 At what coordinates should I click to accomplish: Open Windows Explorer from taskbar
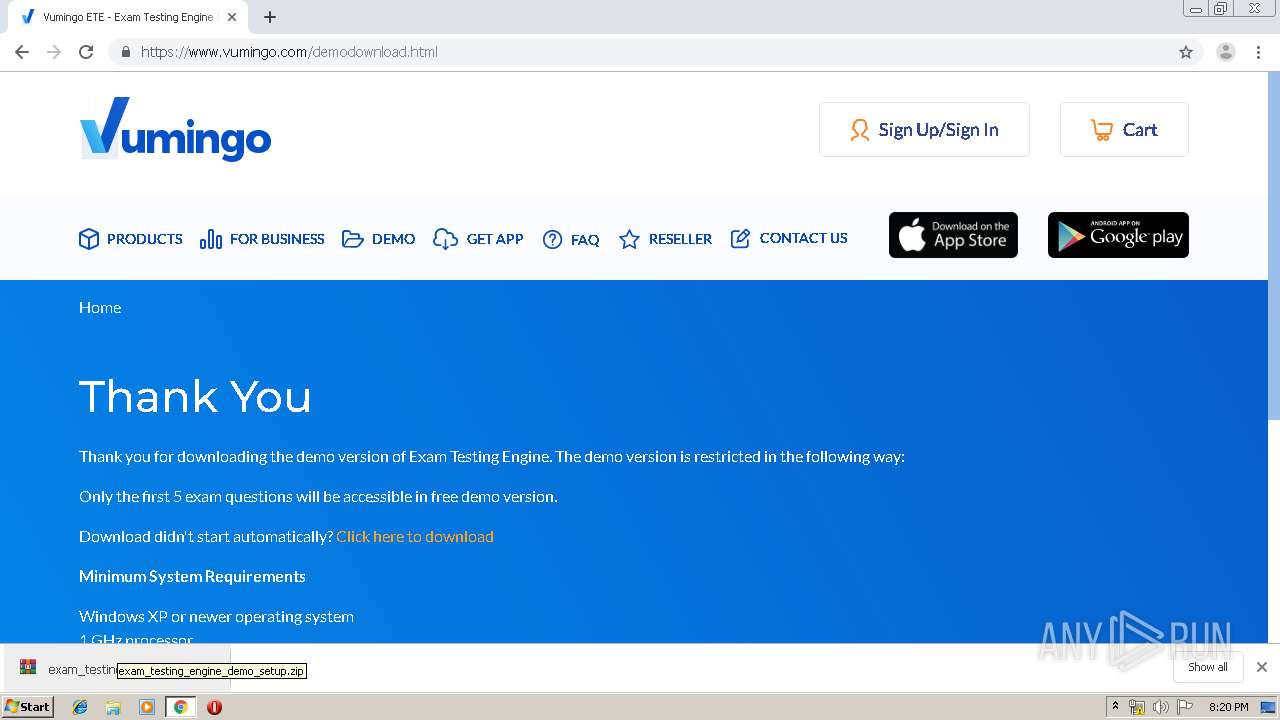click(x=113, y=707)
